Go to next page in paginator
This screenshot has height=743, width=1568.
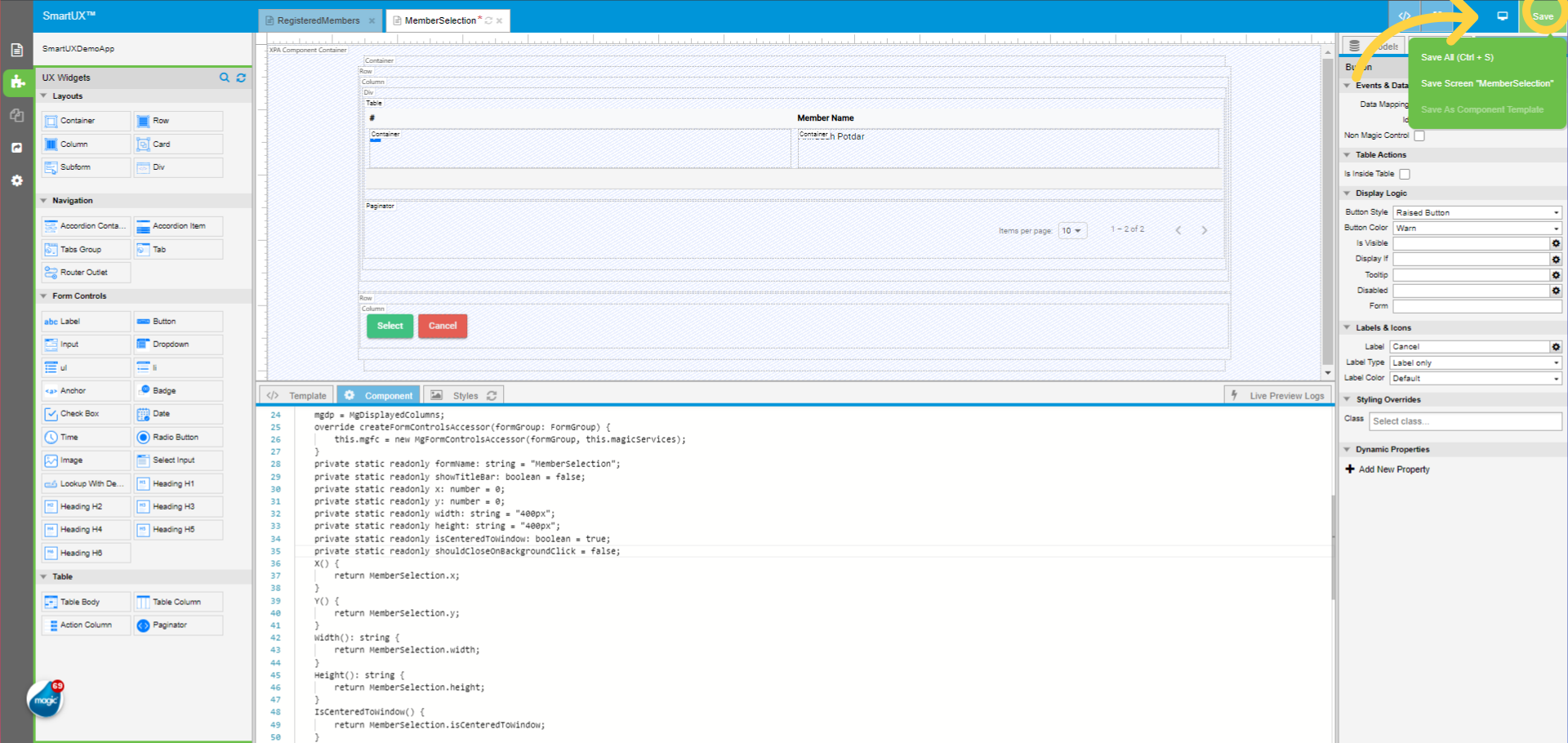click(1204, 230)
